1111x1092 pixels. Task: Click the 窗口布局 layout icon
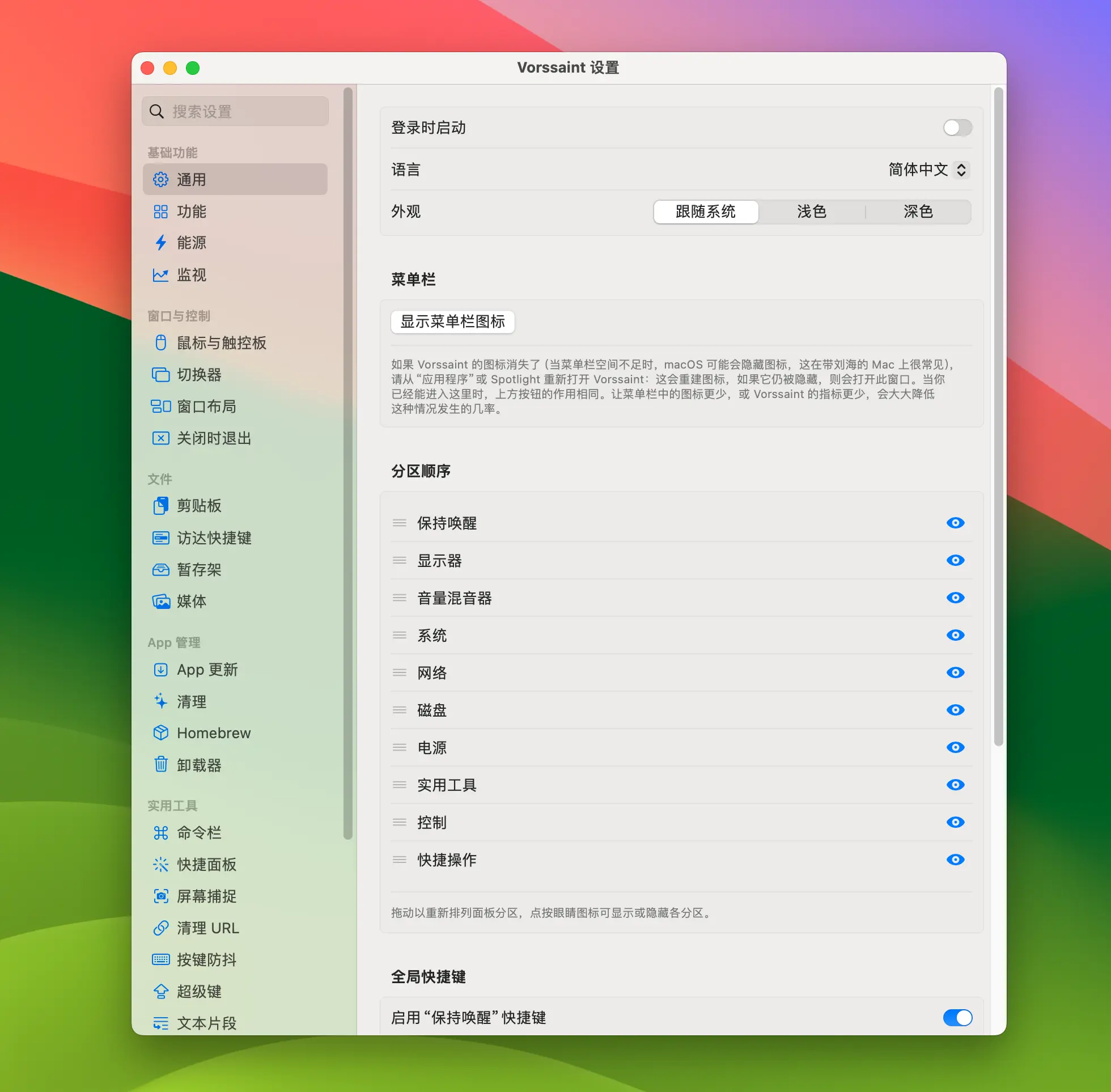click(x=160, y=407)
